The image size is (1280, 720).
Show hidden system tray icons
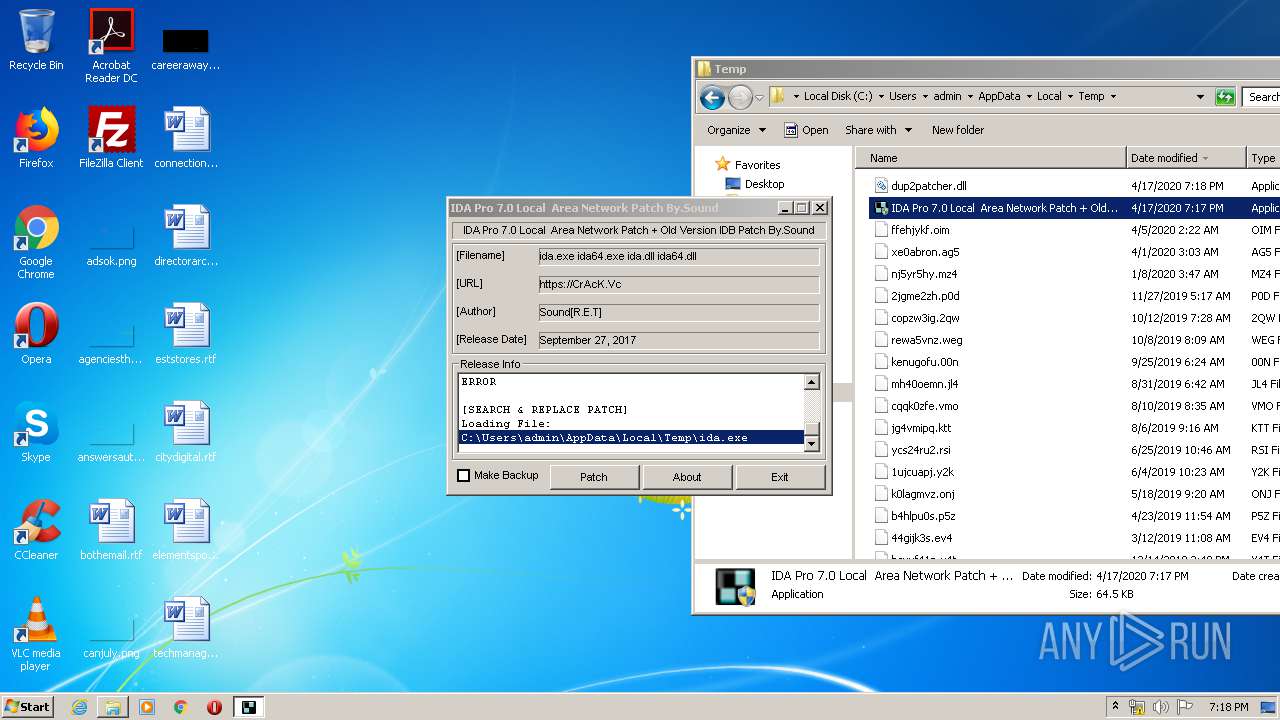pos(1116,707)
